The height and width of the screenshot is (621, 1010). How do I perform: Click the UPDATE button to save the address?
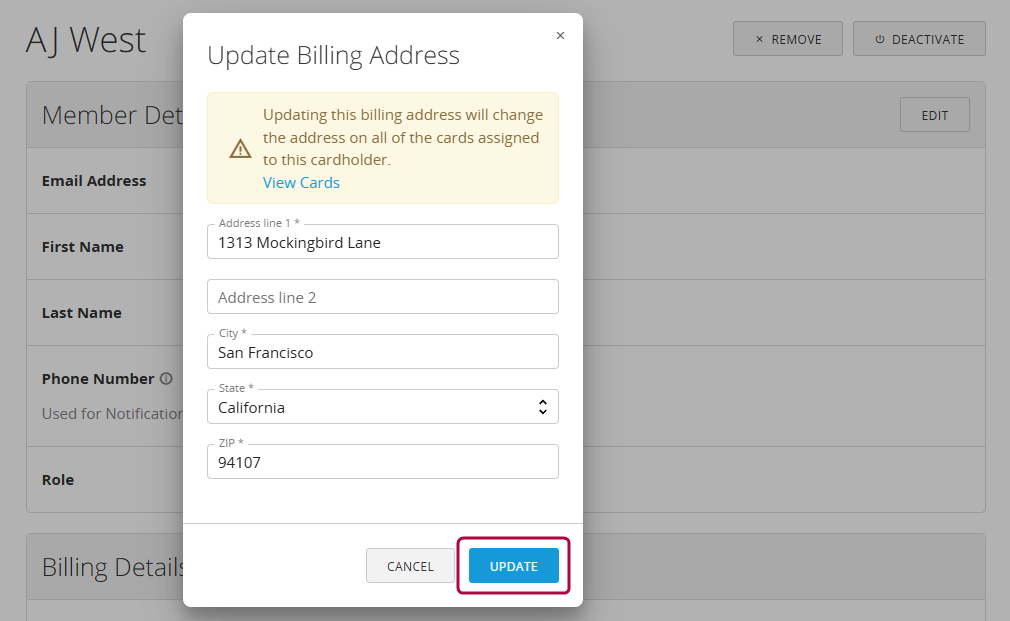tap(513, 565)
